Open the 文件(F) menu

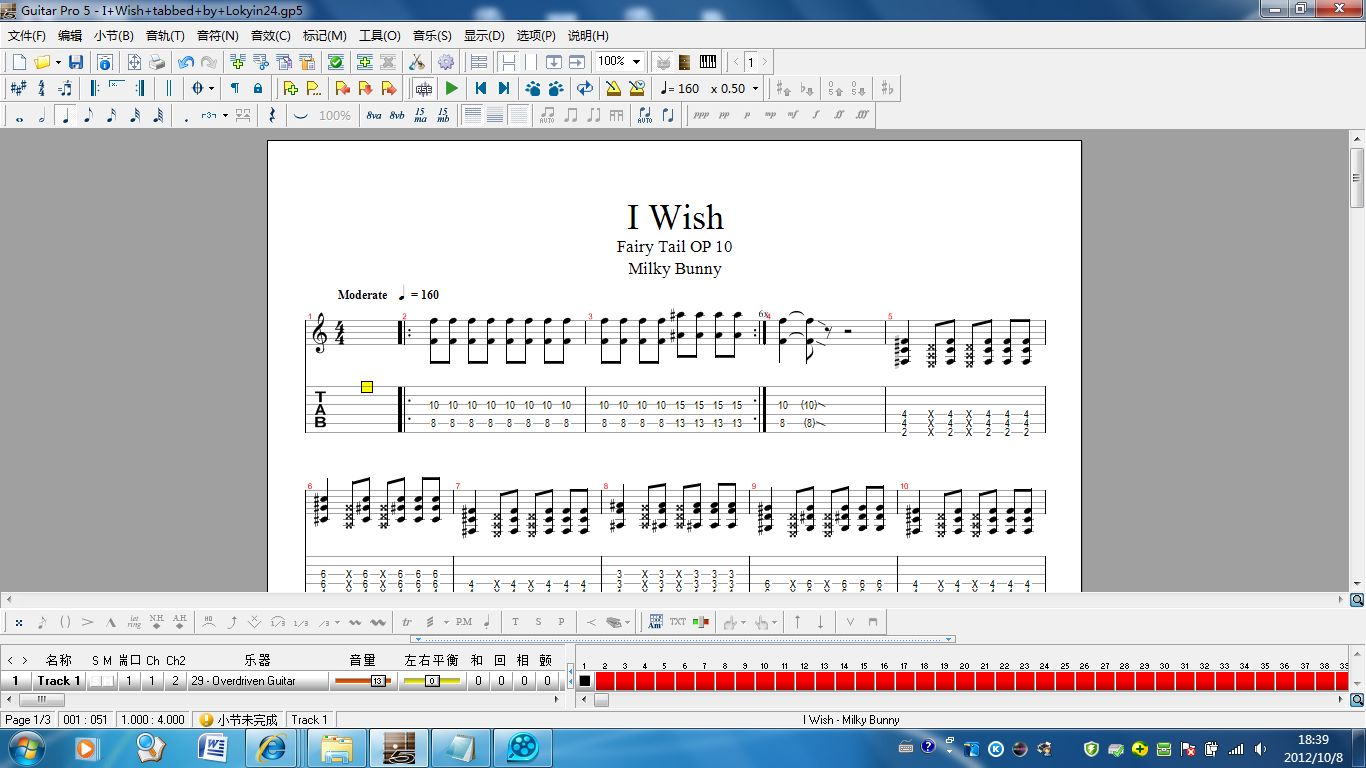point(27,35)
